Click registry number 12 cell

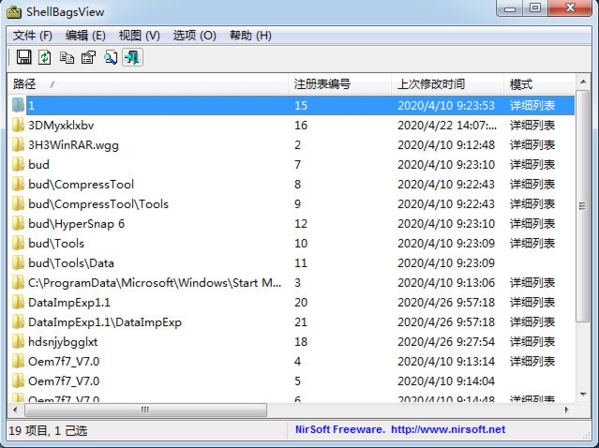301,223
